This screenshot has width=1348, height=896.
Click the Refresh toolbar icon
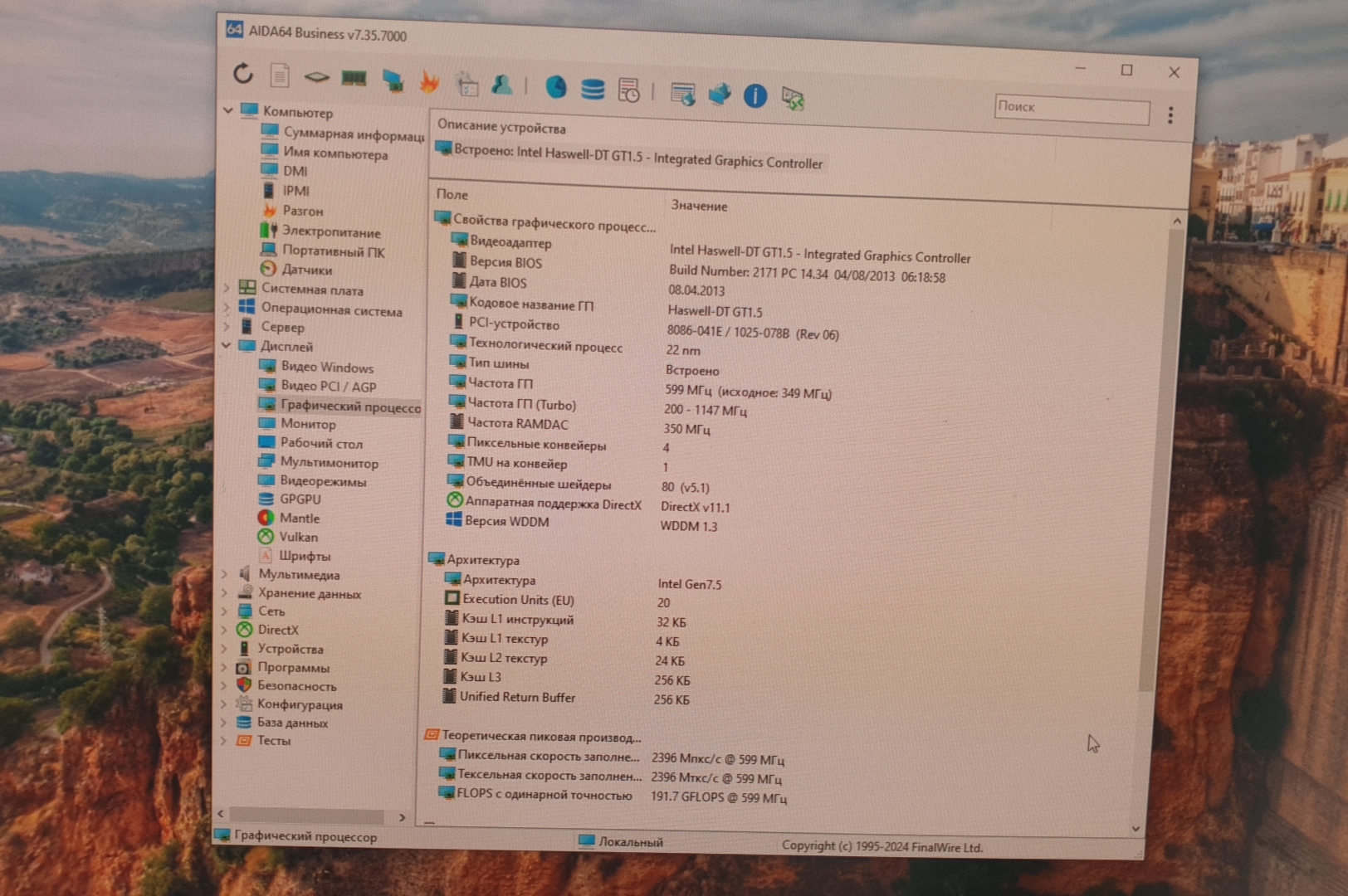click(242, 73)
